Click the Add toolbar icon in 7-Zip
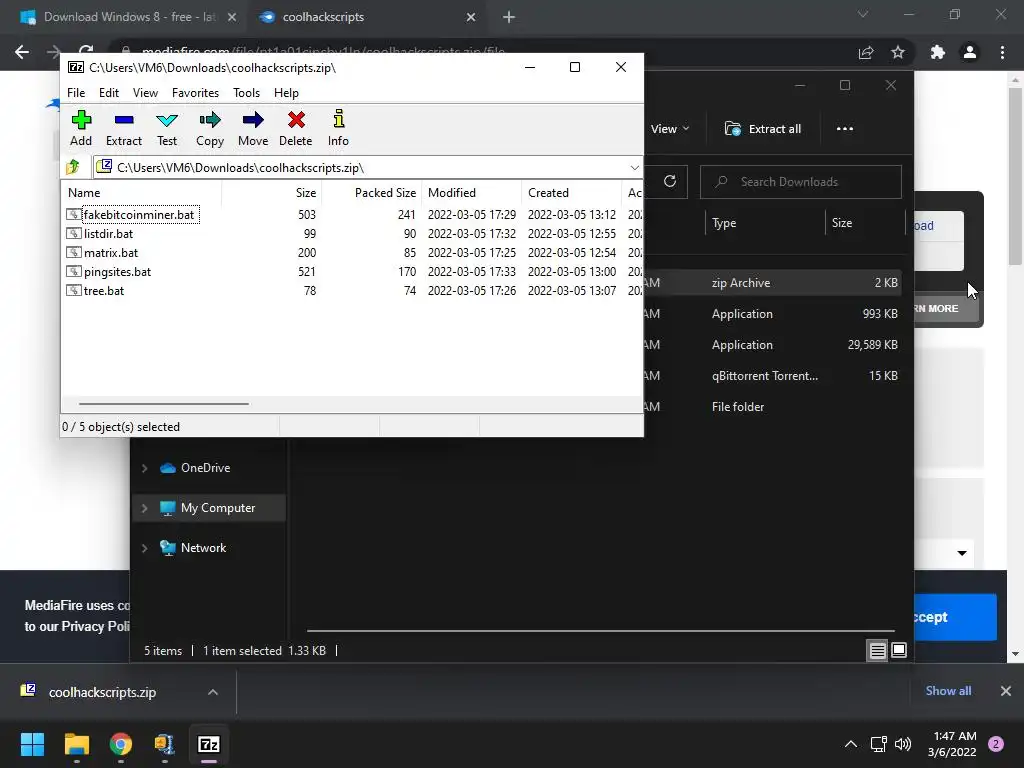The width and height of the screenshot is (1024, 768). point(81,129)
